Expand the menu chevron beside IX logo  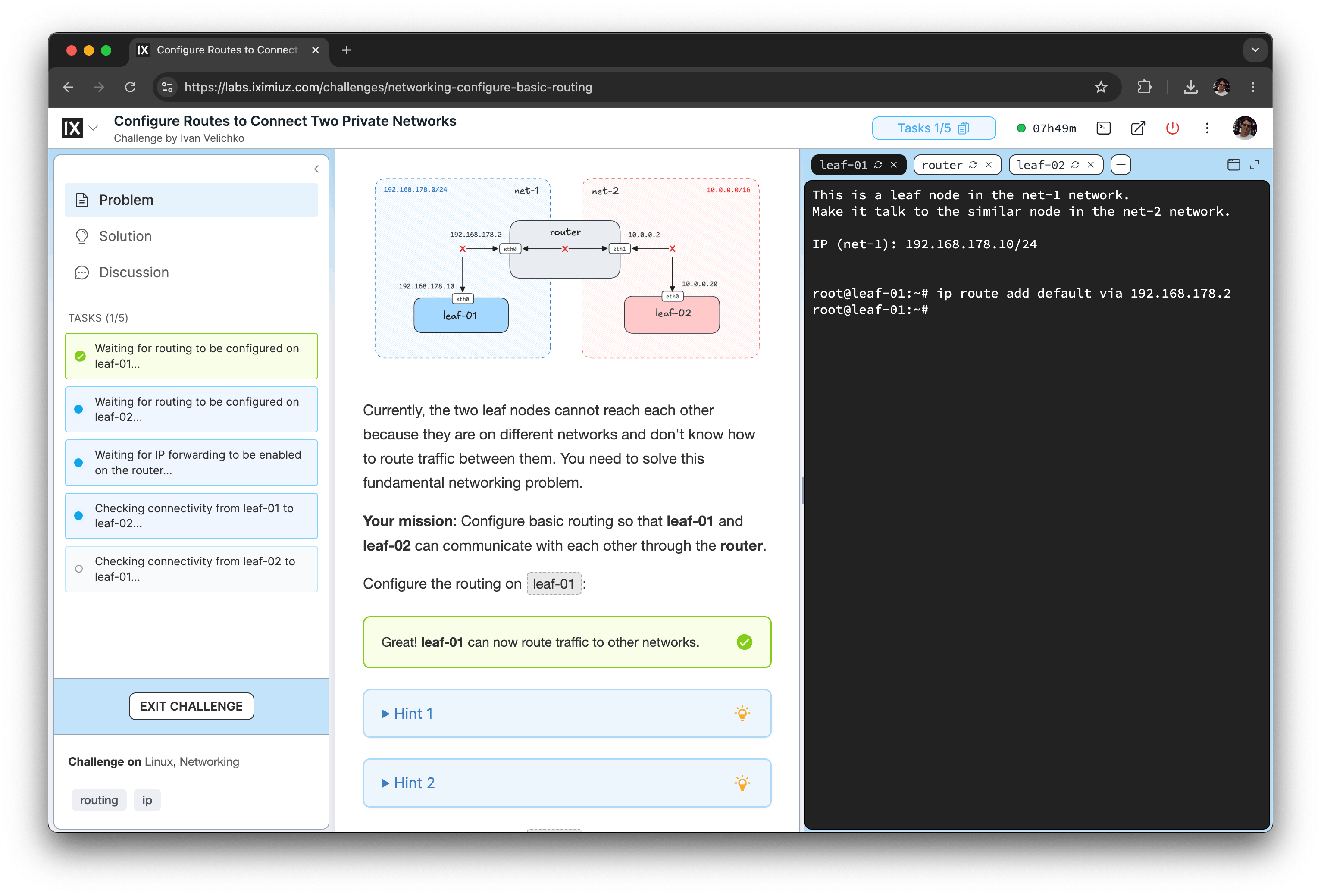click(x=94, y=128)
